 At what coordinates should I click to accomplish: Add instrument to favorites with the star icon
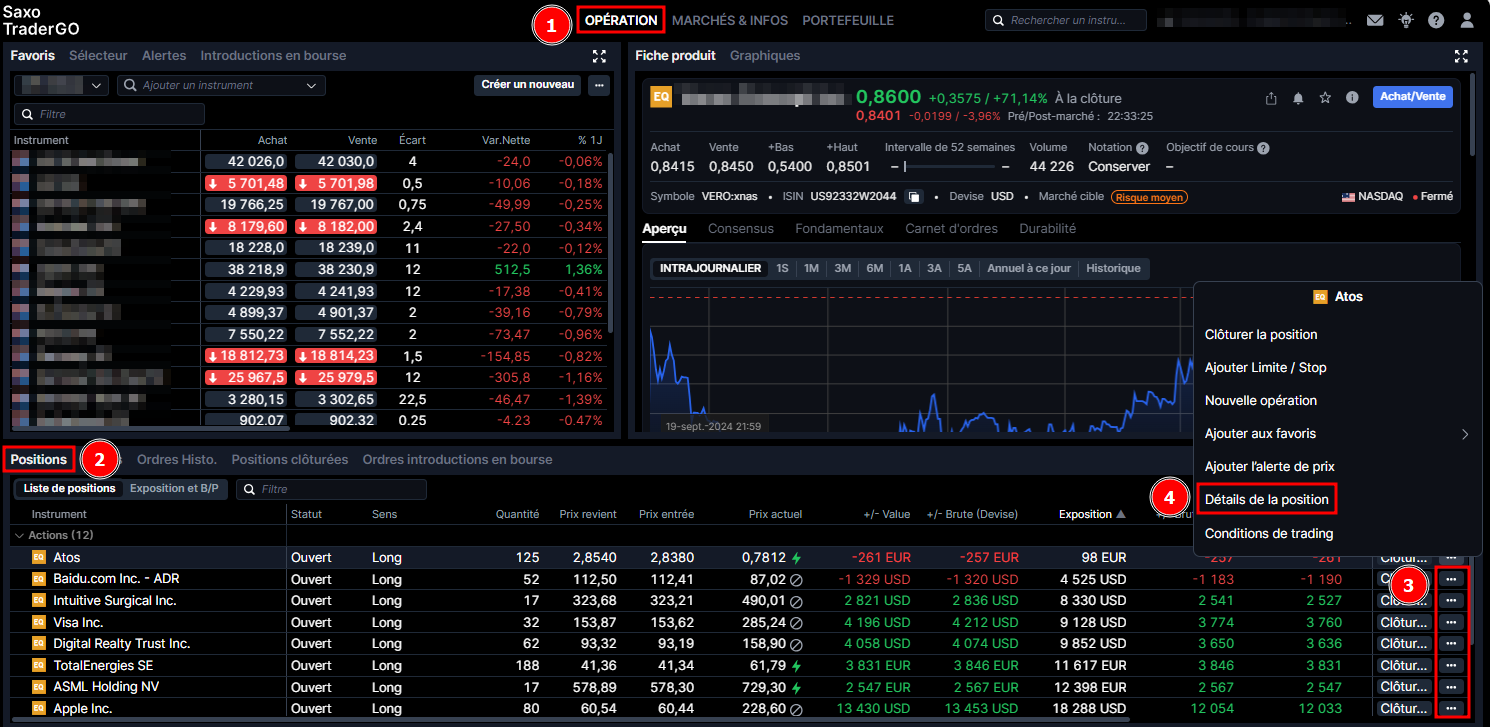(x=1325, y=98)
